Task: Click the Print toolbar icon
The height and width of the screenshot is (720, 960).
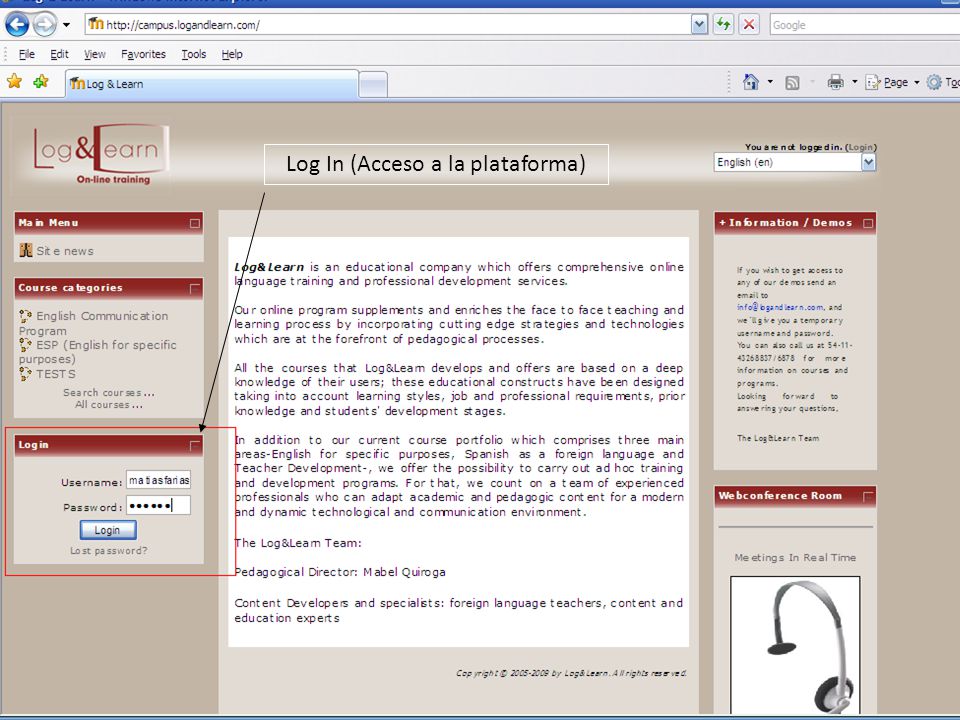Action: click(x=835, y=82)
